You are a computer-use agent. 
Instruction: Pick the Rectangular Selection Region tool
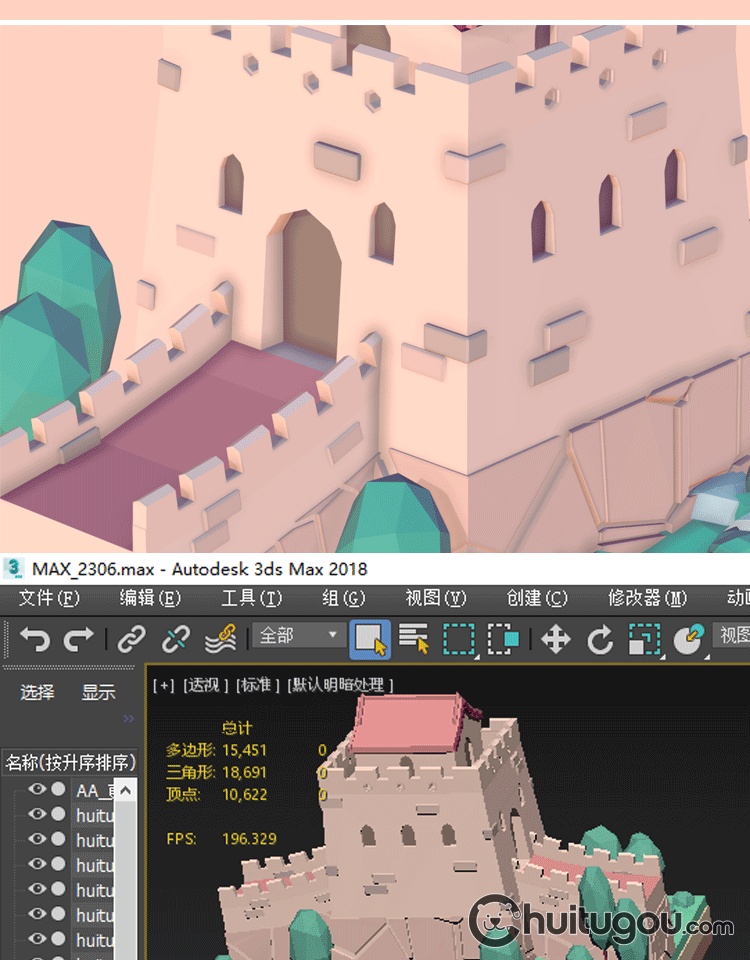[x=459, y=640]
